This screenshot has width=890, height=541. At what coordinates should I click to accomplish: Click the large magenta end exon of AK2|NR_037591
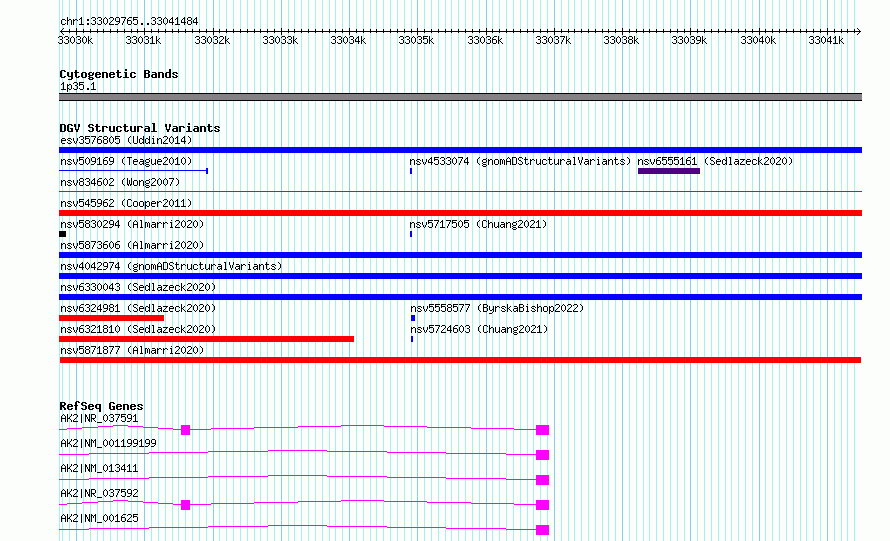click(543, 430)
